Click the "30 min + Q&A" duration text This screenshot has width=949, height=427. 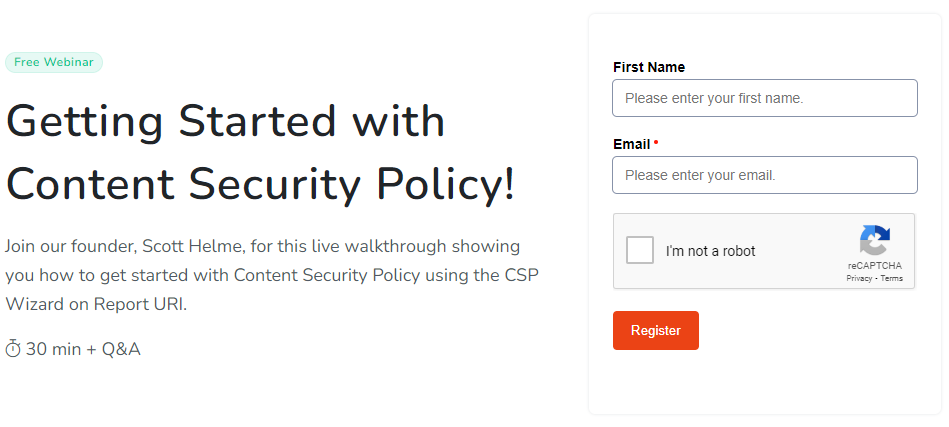tap(83, 349)
